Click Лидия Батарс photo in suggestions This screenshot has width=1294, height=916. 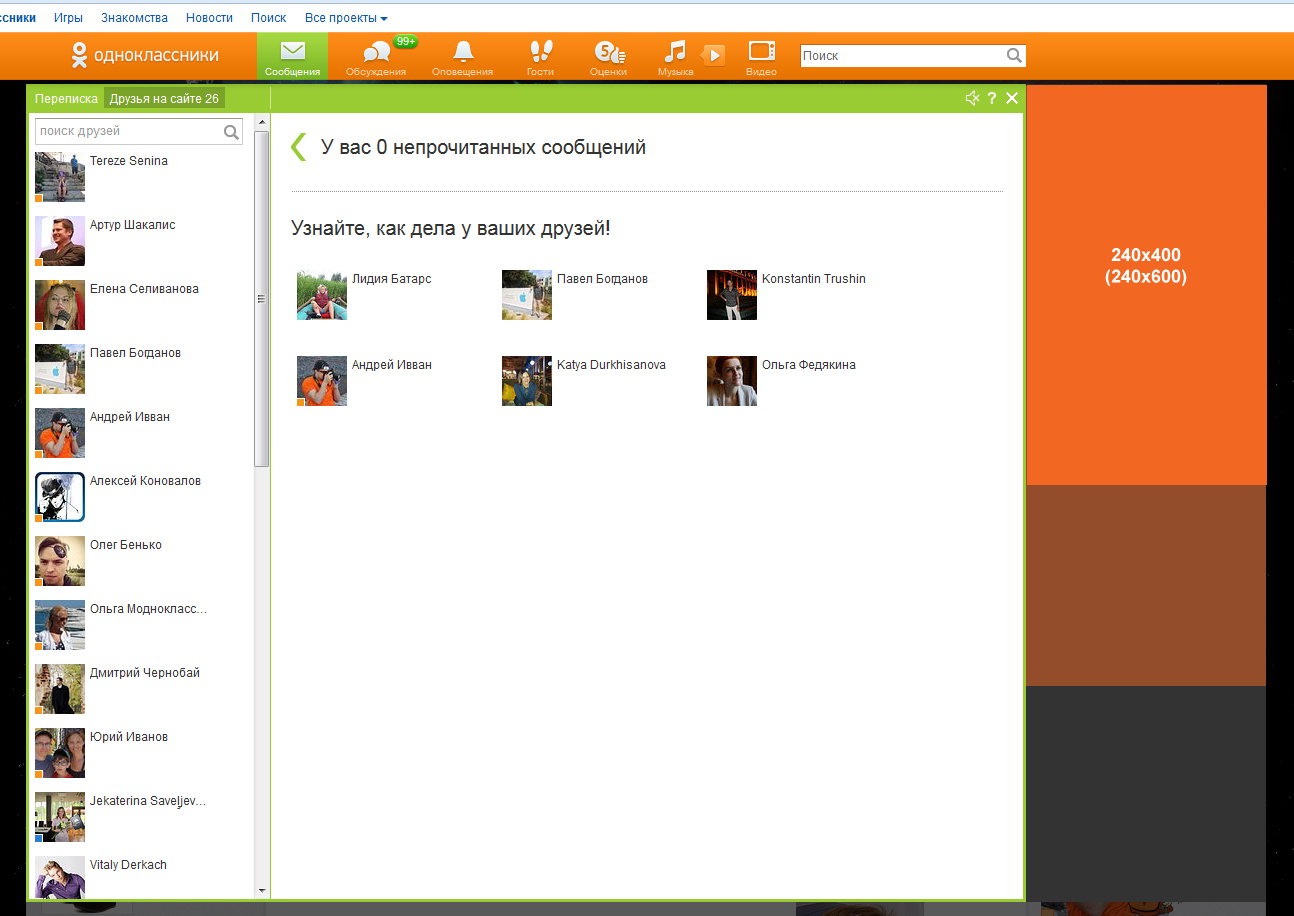tap(322, 295)
